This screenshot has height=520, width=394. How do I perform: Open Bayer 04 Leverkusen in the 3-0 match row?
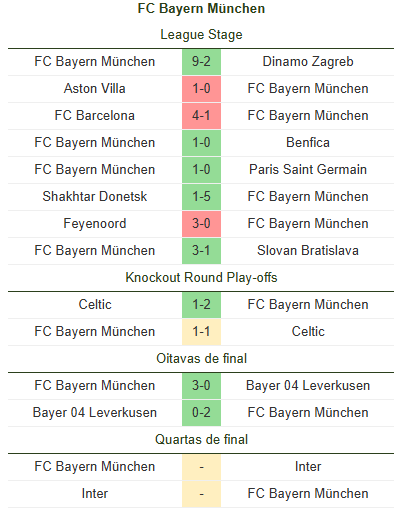[308, 386]
